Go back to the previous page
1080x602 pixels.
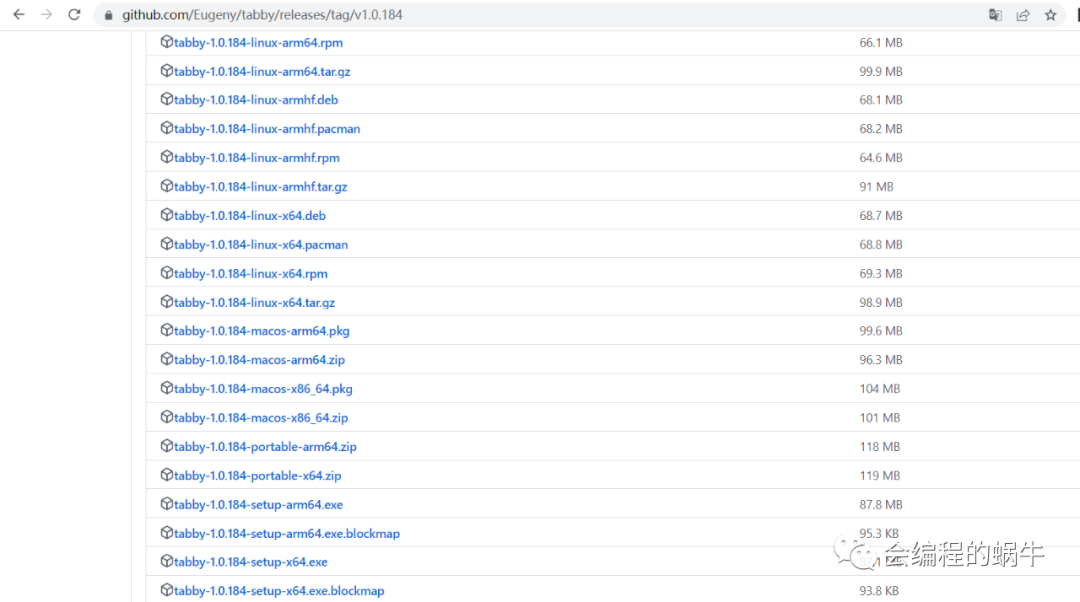click(19, 14)
